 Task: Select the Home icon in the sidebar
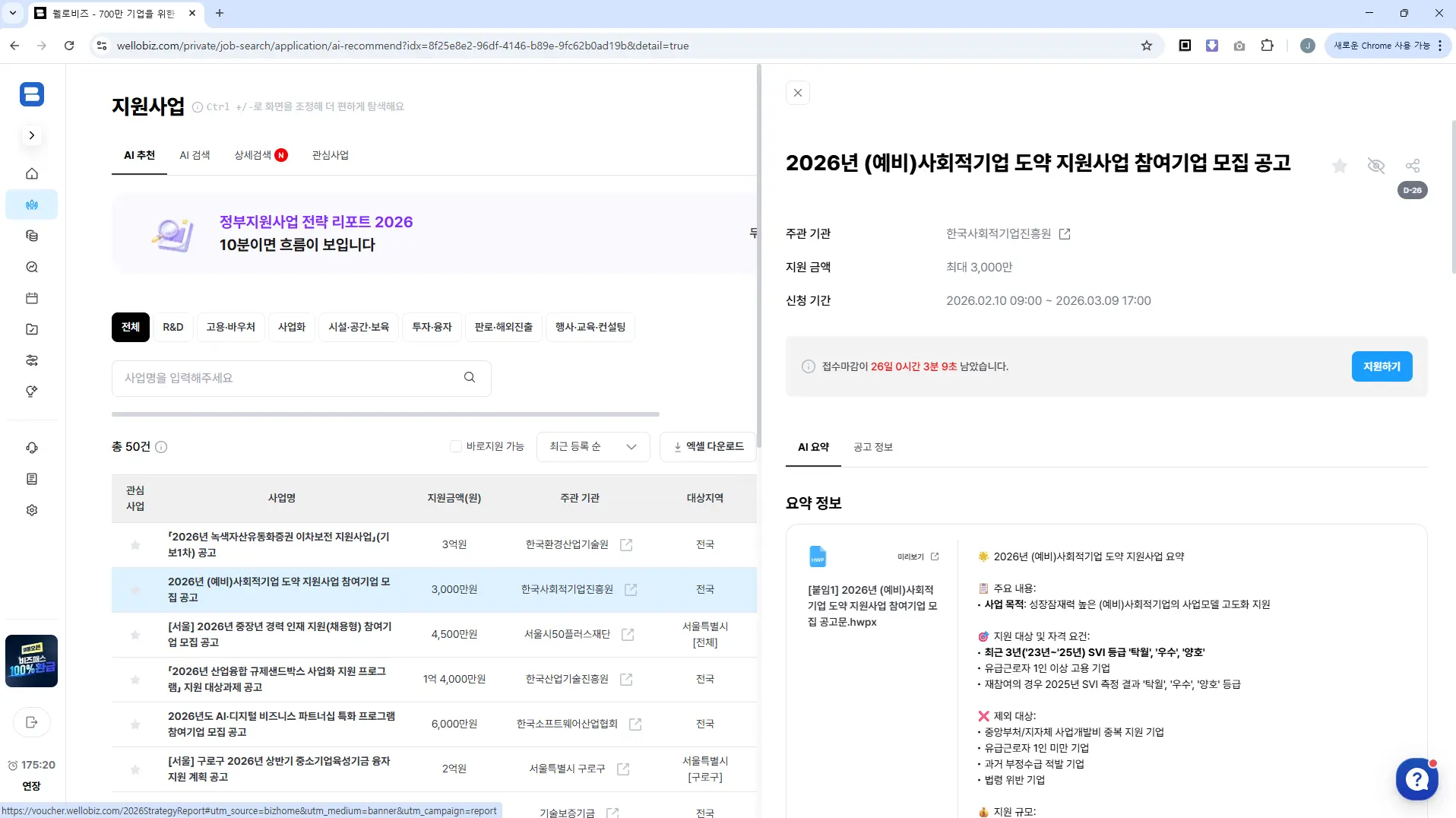click(x=32, y=173)
